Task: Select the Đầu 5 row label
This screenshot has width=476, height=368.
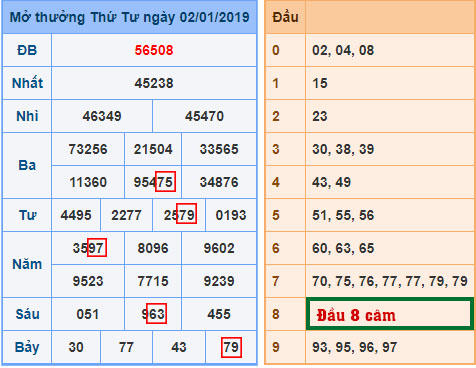Action: (x=276, y=215)
